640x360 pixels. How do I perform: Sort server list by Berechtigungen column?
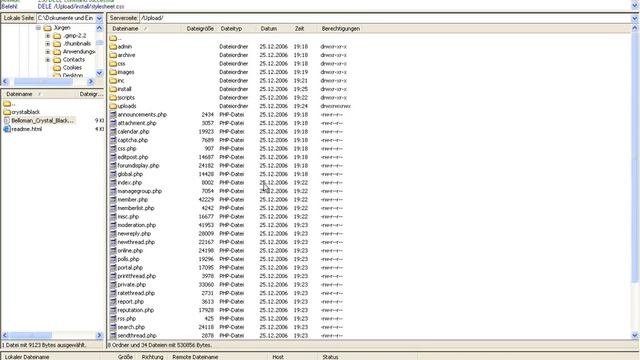click(341, 29)
